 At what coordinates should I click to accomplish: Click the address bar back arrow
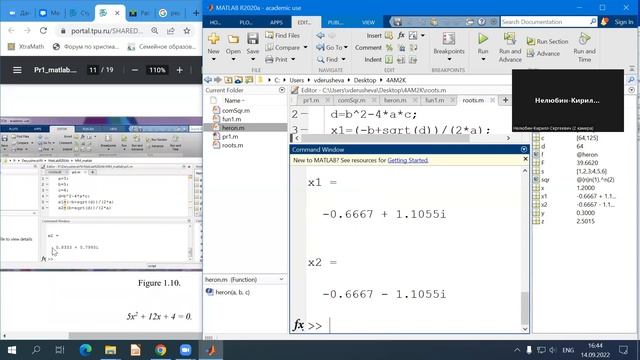[208, 80]
